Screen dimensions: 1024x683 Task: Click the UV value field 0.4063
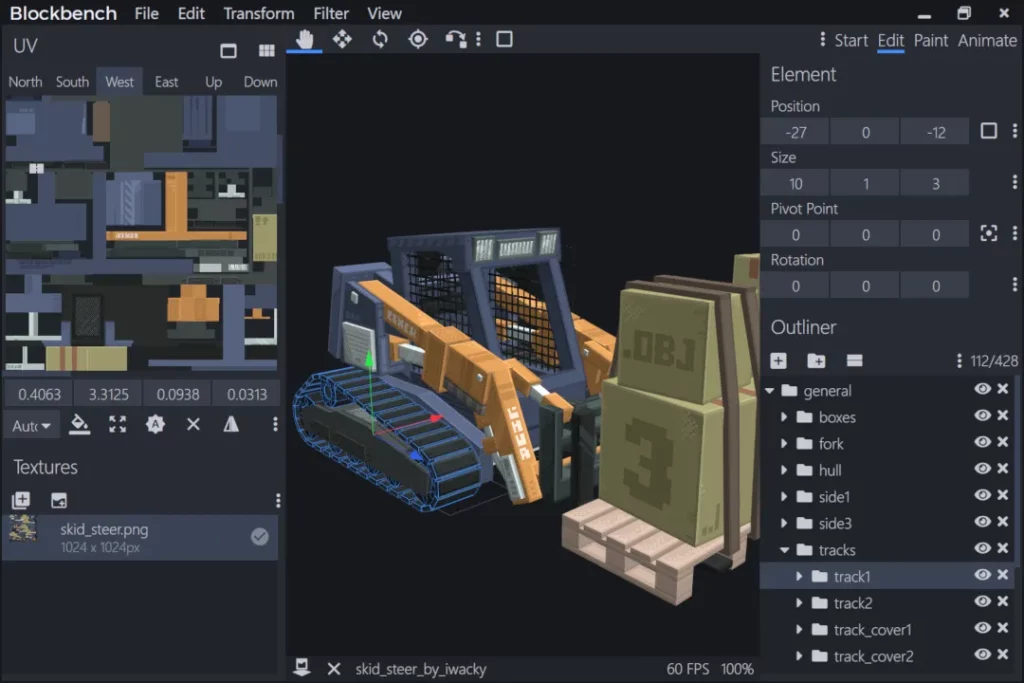pyautogui.click(x=39, y=394)
